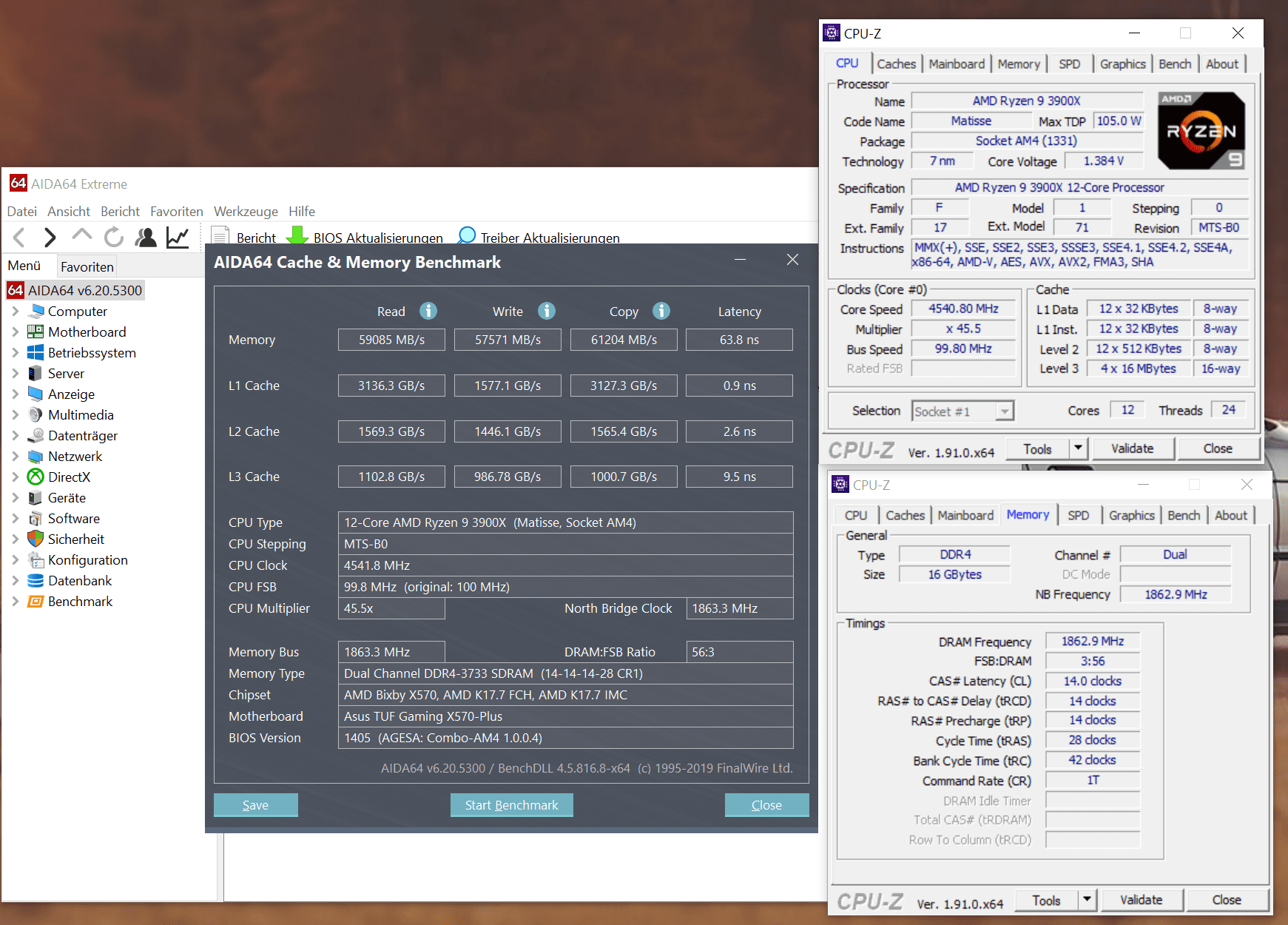1288x925 pixels.
Task: Click the Memory Read 59085 MB/s field
Action: (391, 340)
